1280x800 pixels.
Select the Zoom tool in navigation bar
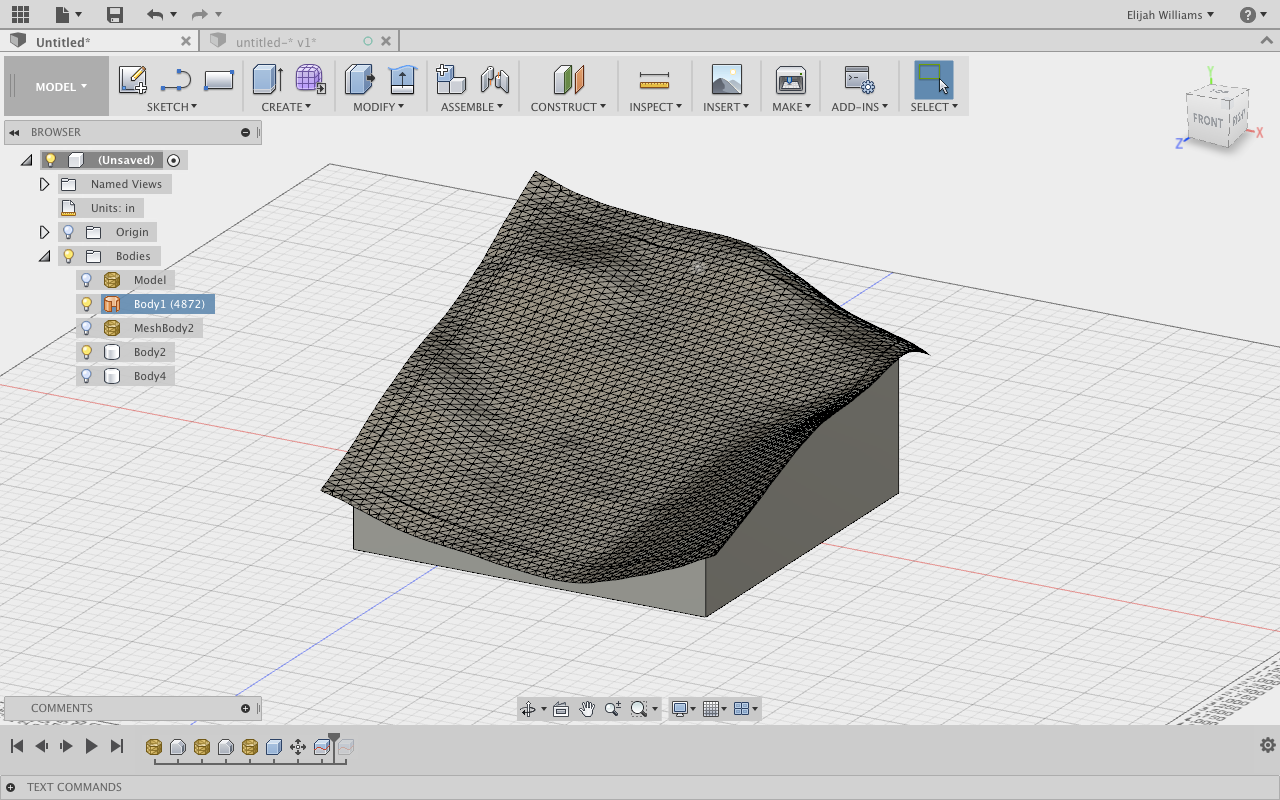coord(612,708)
